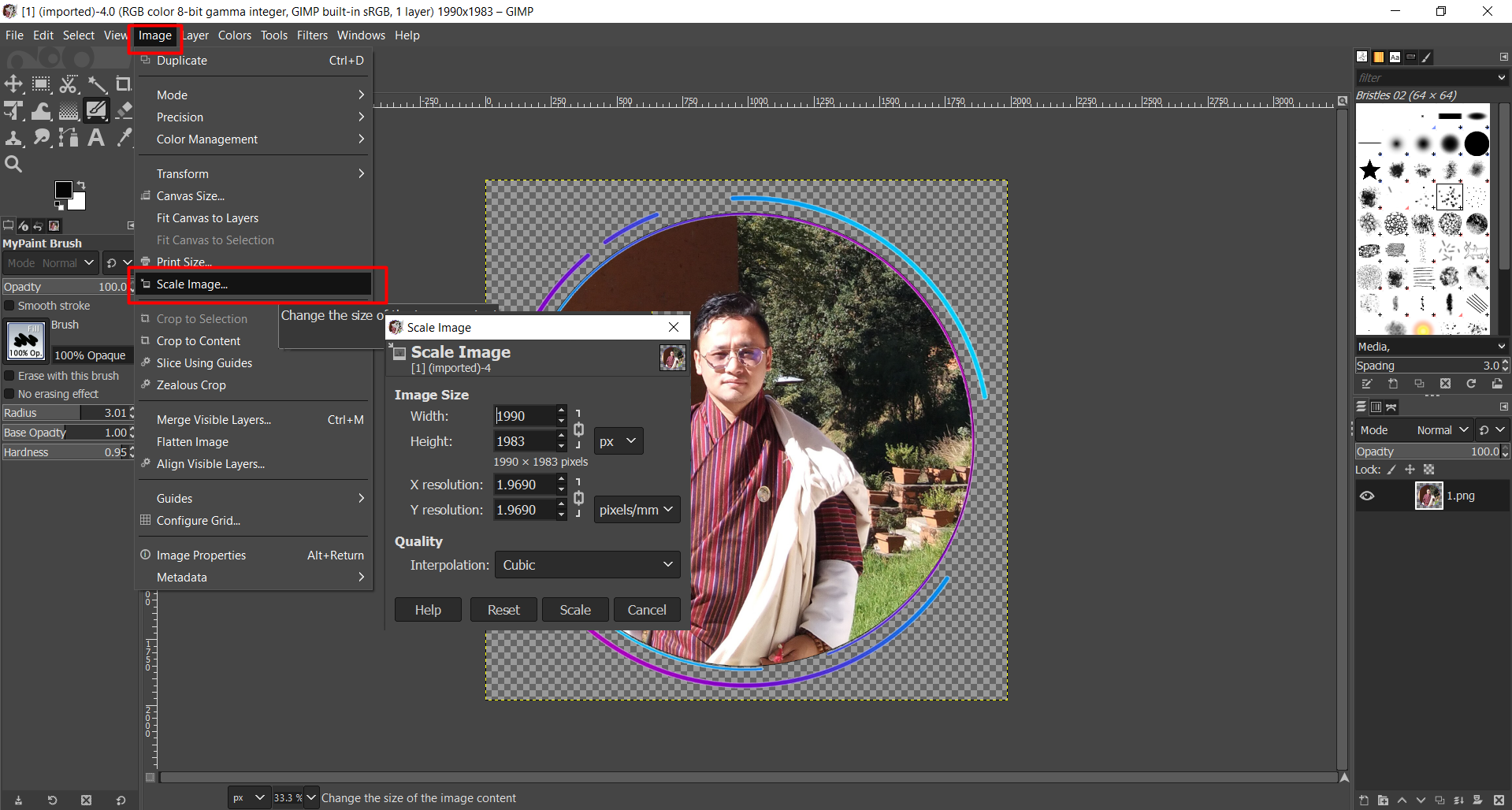Open the zoom percentage dropdown arrow

tap(311, 797)
